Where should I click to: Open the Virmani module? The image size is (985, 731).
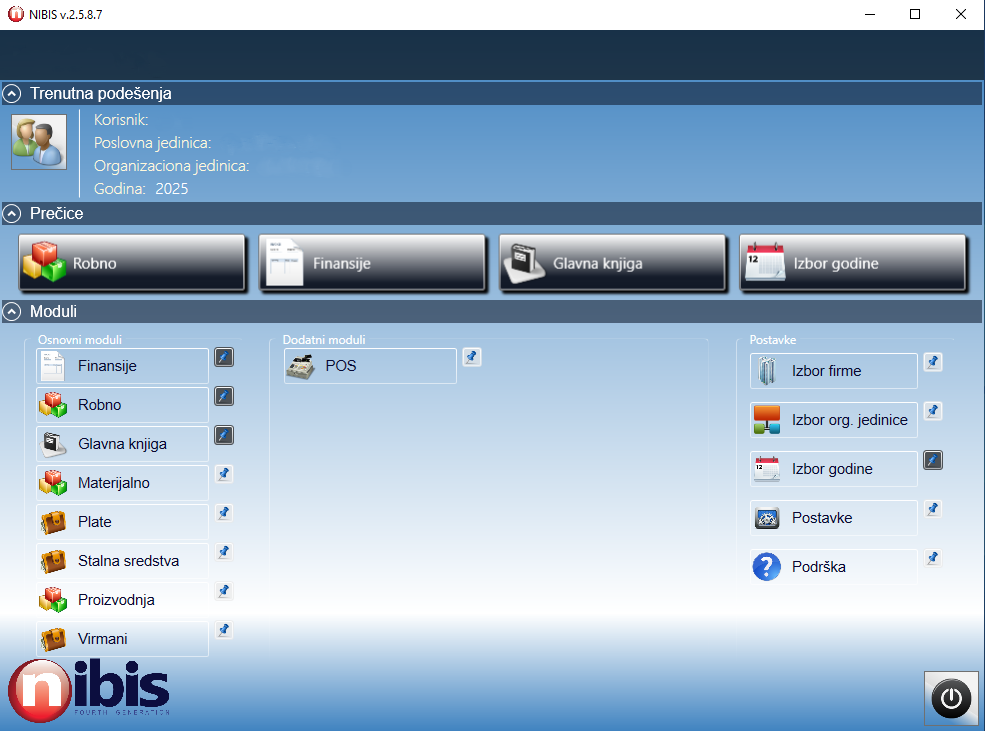[x=122, y=639]
